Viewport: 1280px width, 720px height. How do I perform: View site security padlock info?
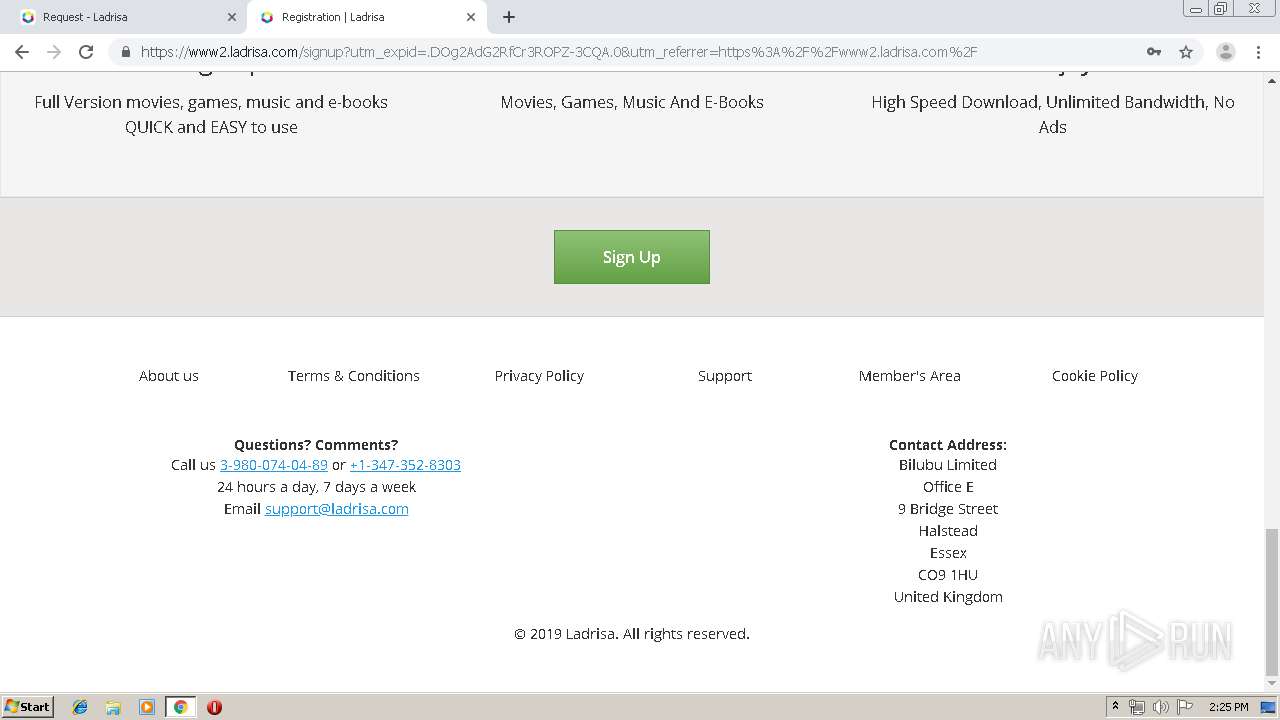pos(125,52)
